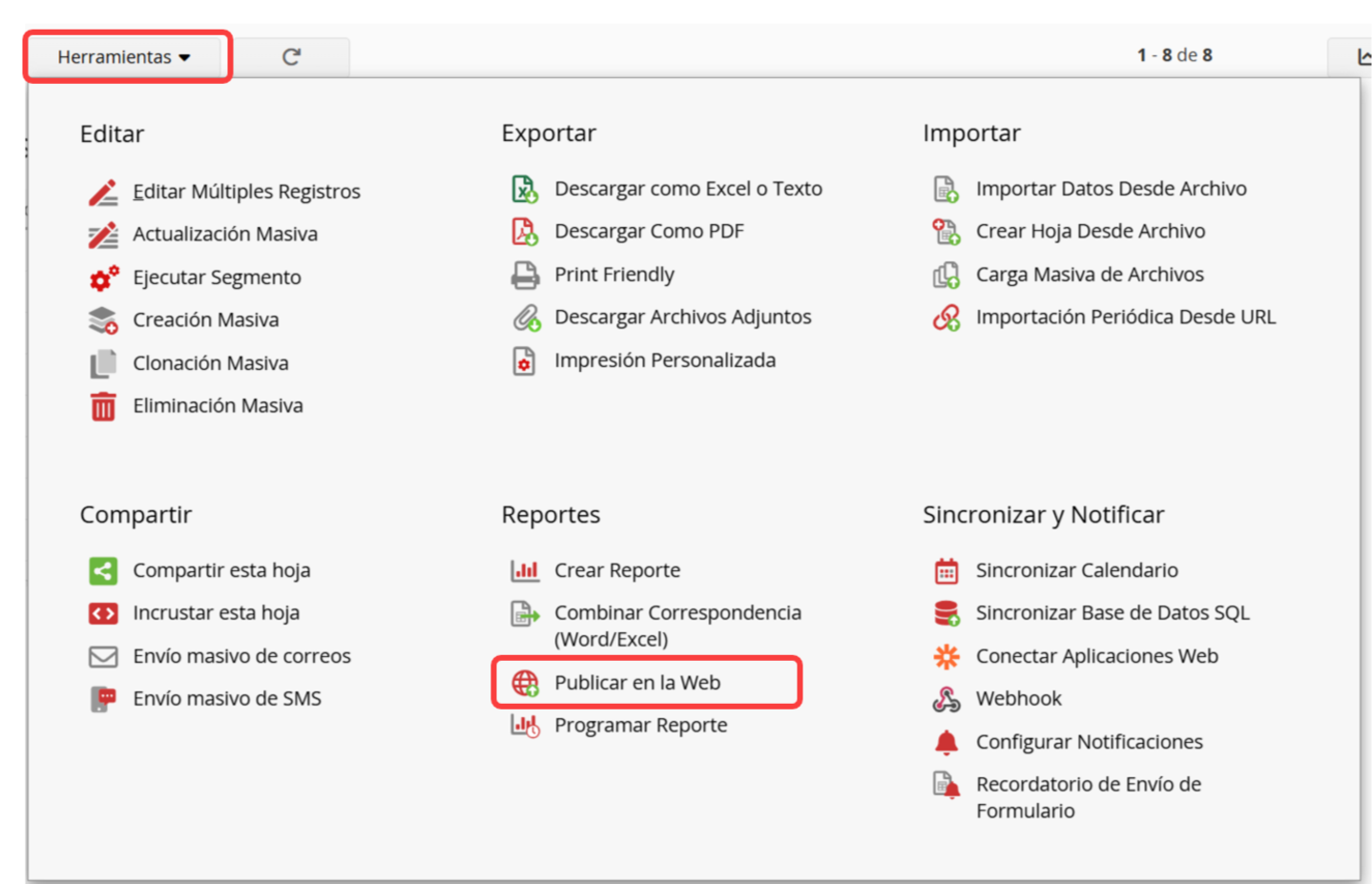Select Envío masivo de SMS

pyautogui.click(x=227, y=699)
